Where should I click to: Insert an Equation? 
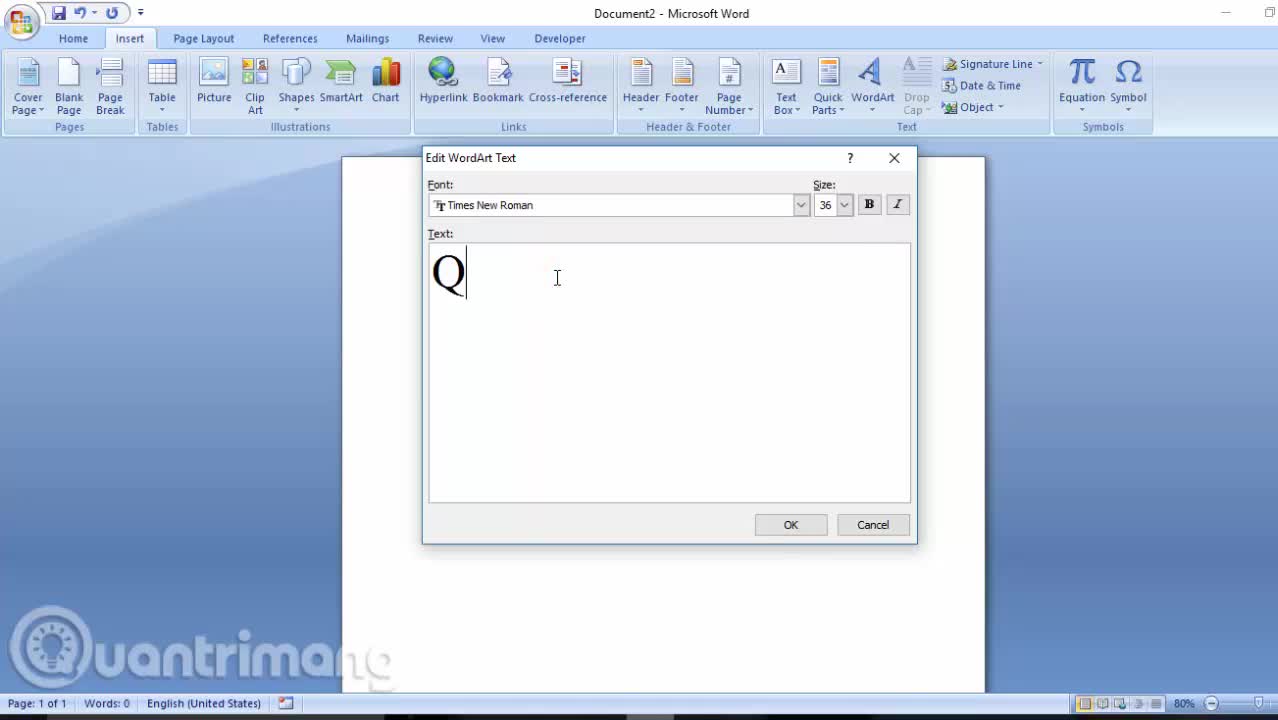(1082, 87)
